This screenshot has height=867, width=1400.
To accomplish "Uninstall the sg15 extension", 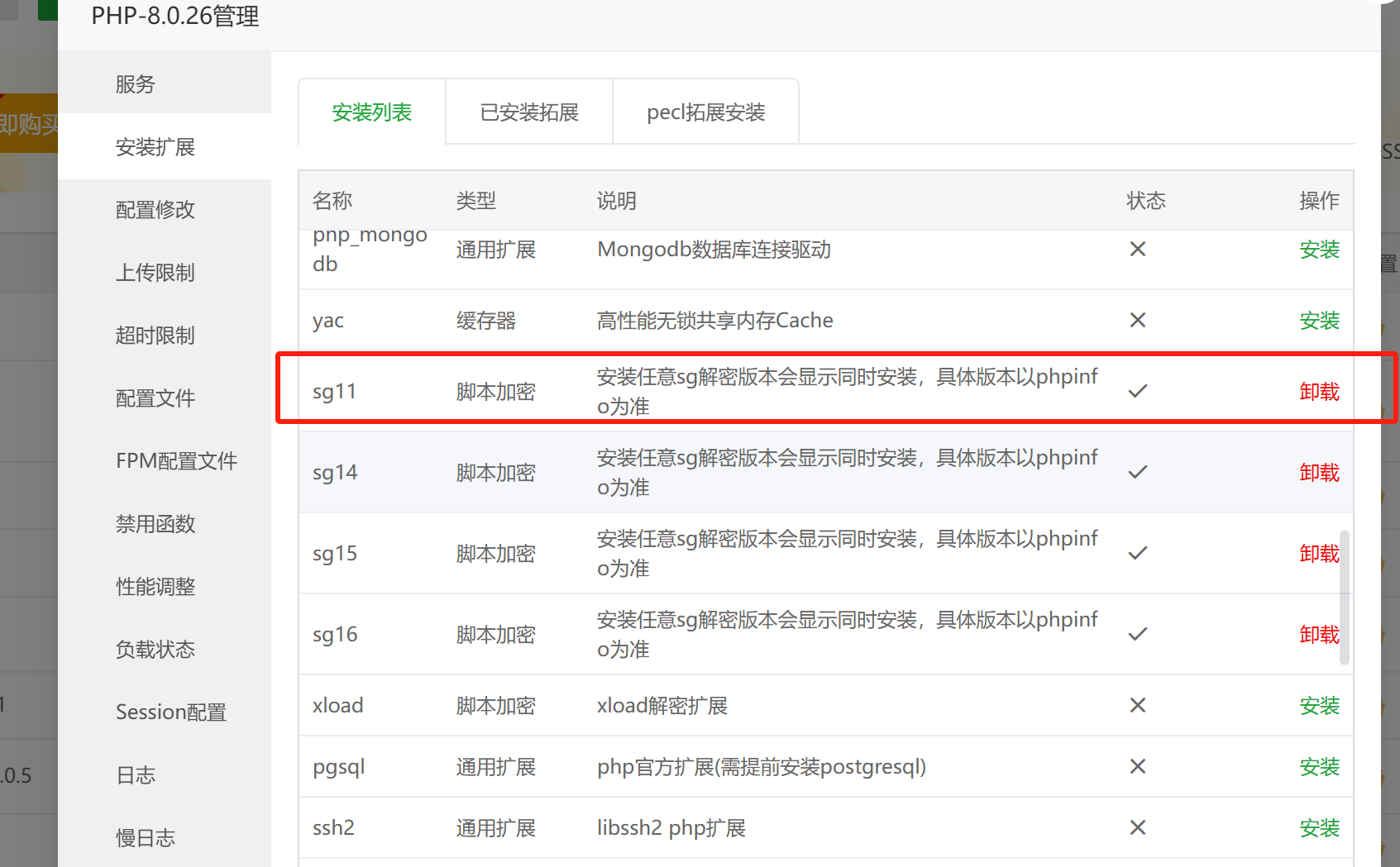I will [x=1319, y=554].
